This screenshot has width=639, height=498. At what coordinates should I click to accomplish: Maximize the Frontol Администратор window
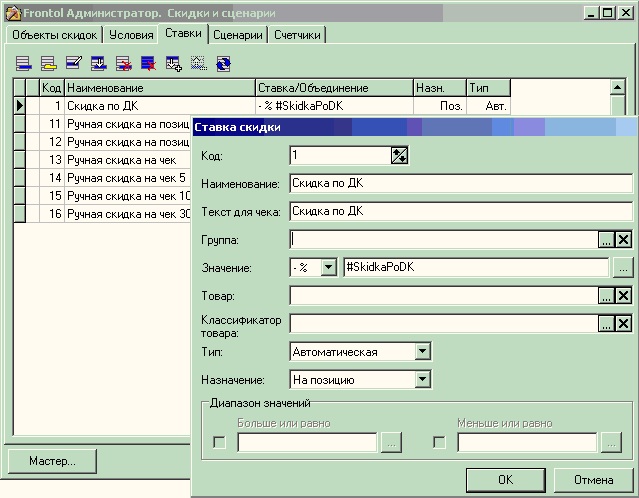607,13
